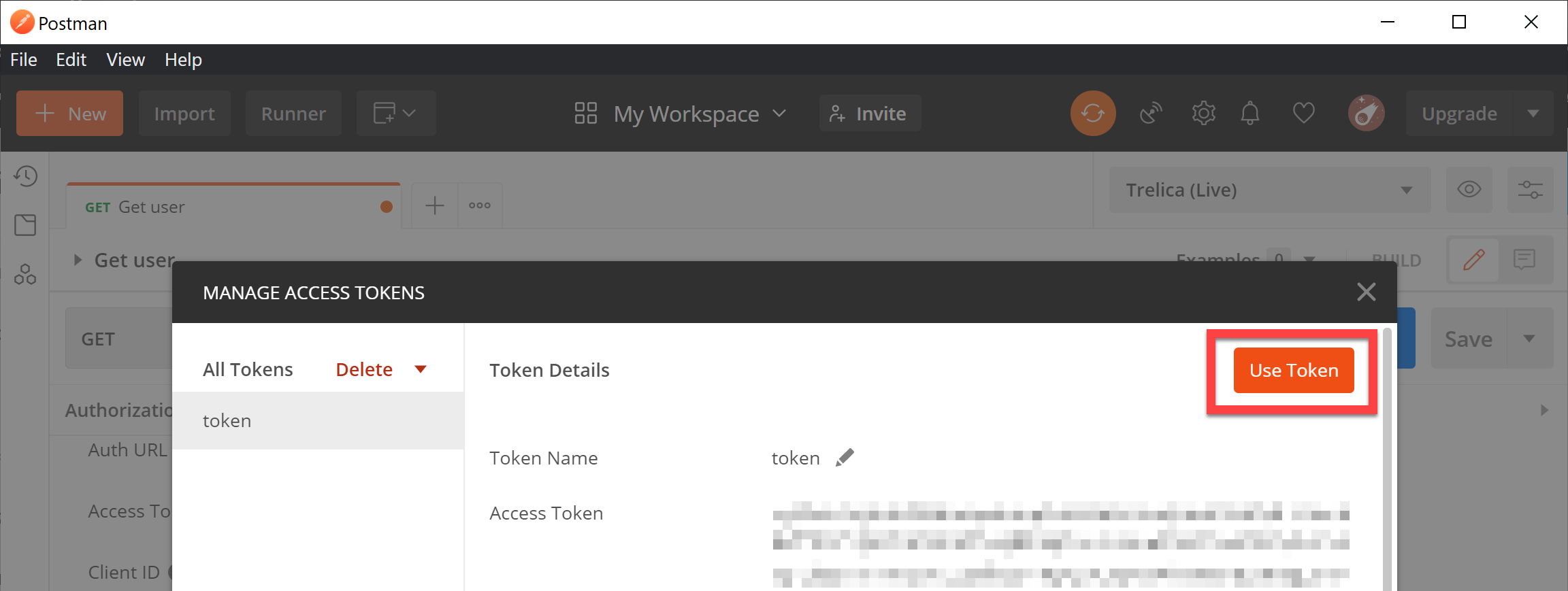1568x591 pixels.
Task: Open the tab options ellipsis
Action: click(480, 205)
